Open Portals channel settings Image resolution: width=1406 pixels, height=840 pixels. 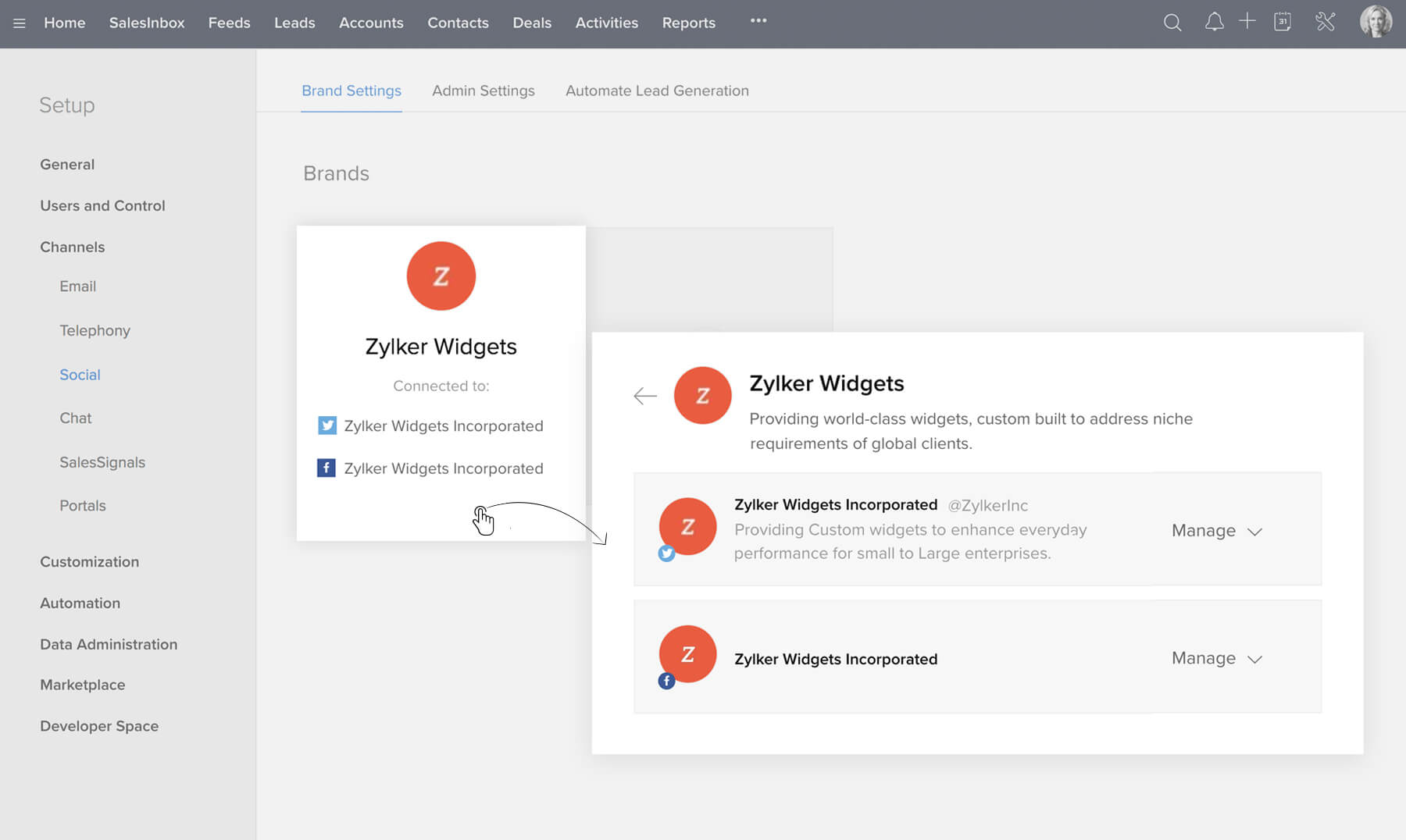coord(83,506)
